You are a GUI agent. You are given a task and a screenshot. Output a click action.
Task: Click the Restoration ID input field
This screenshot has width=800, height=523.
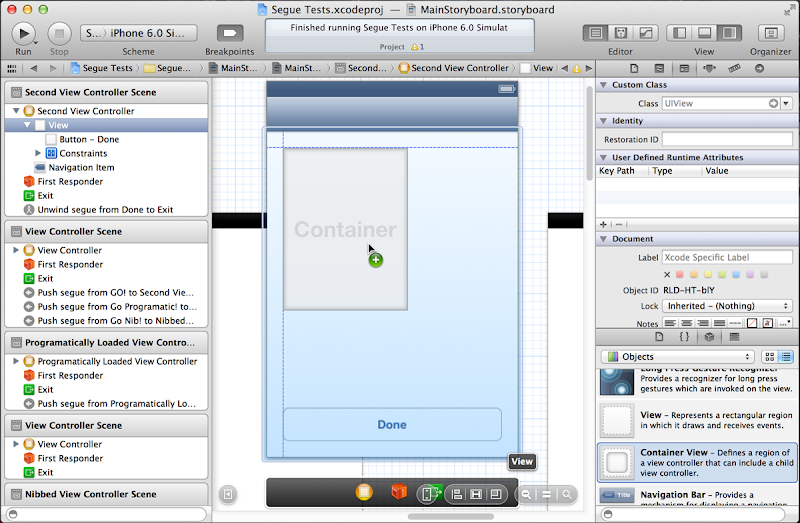pyautogui.click(x=727, y=139)
